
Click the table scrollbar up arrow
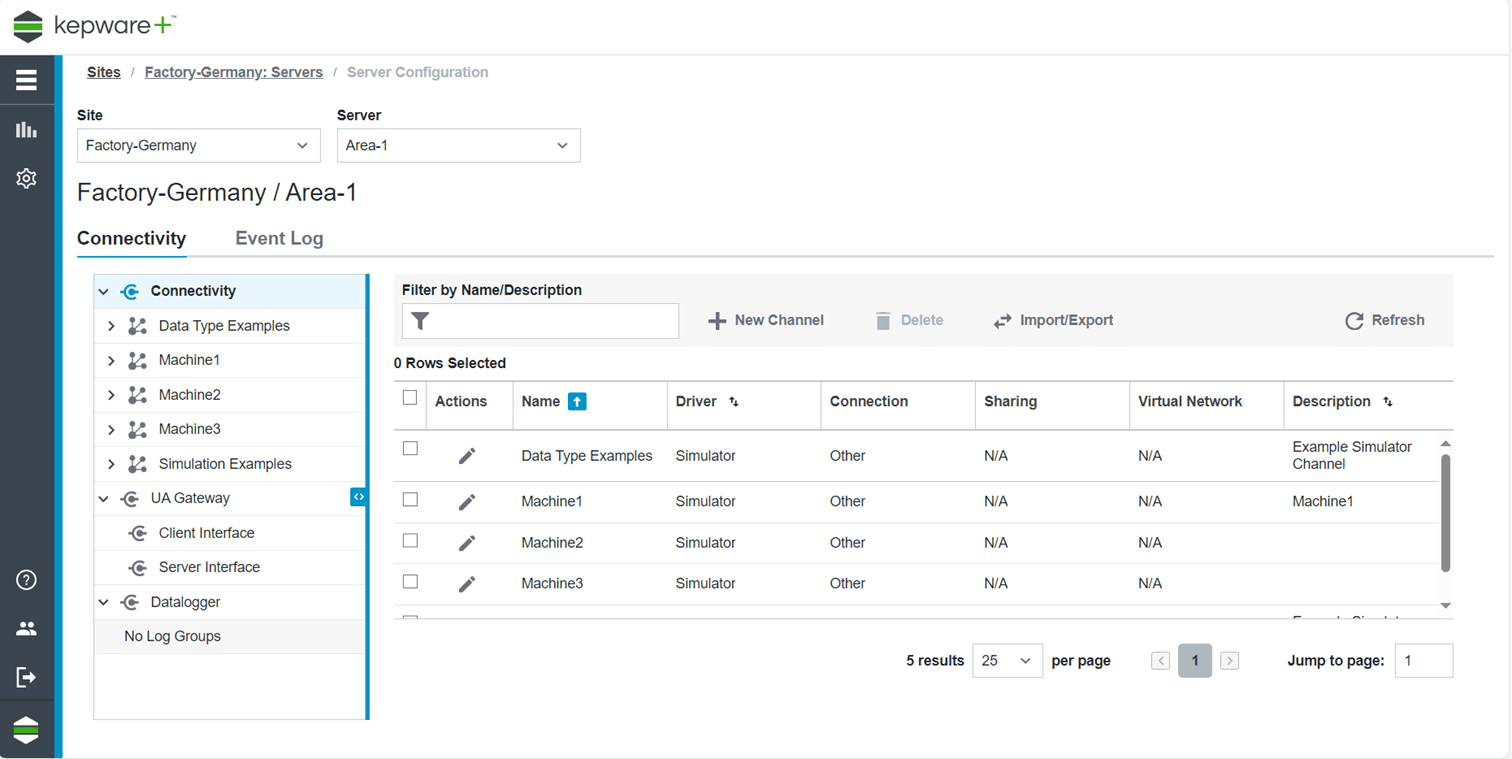(x=1445, y=444)
